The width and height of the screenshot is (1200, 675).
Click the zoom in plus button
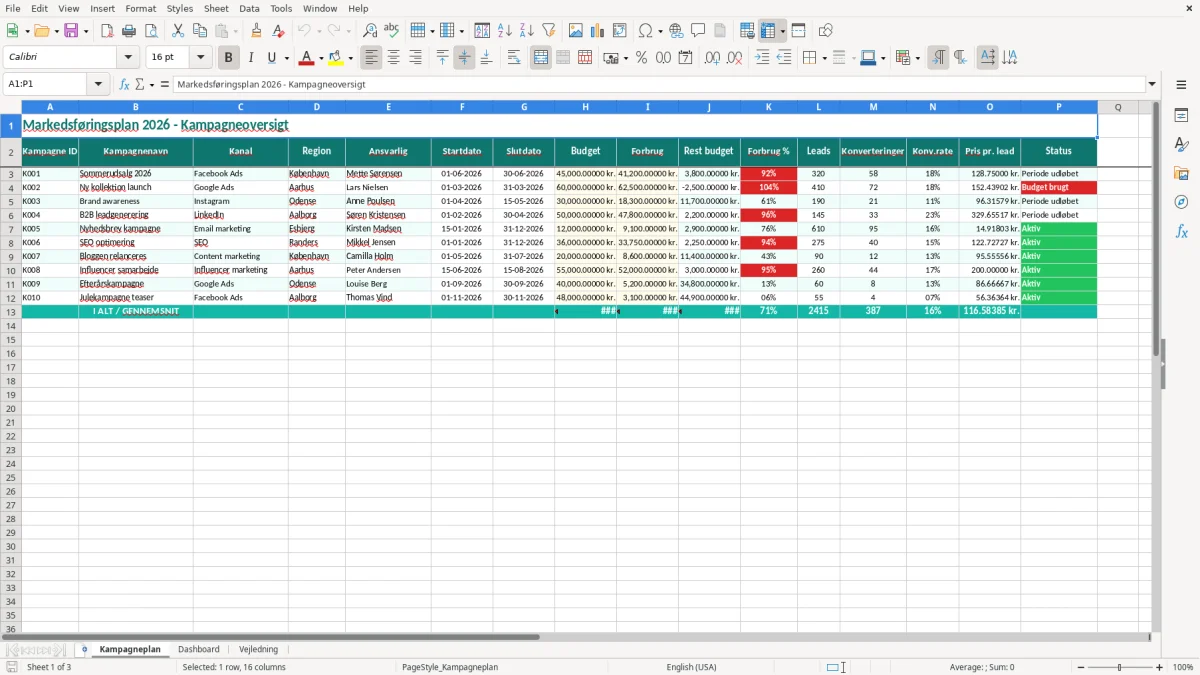pos(1160,667)
